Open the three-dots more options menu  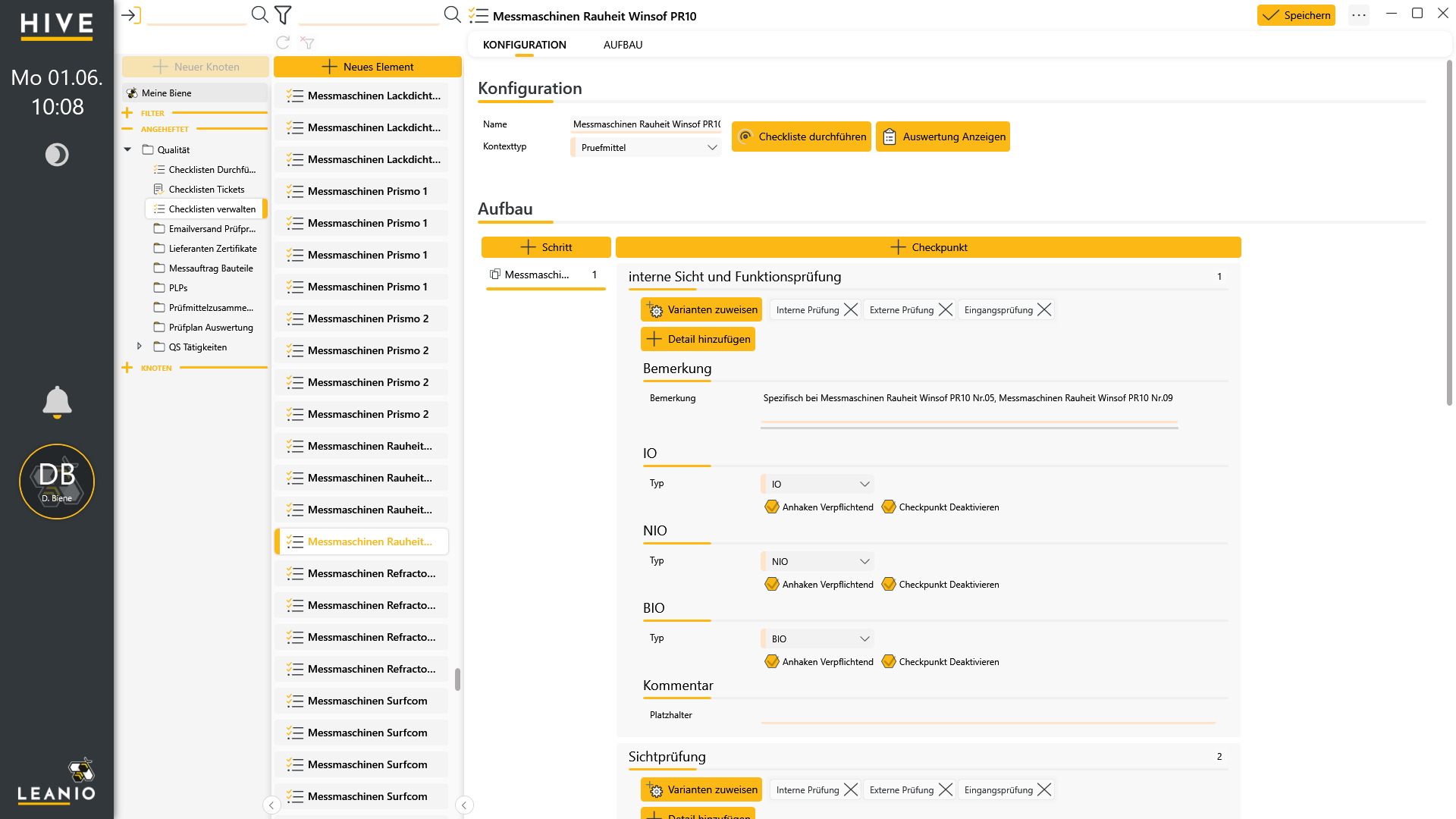(1359, 15)
